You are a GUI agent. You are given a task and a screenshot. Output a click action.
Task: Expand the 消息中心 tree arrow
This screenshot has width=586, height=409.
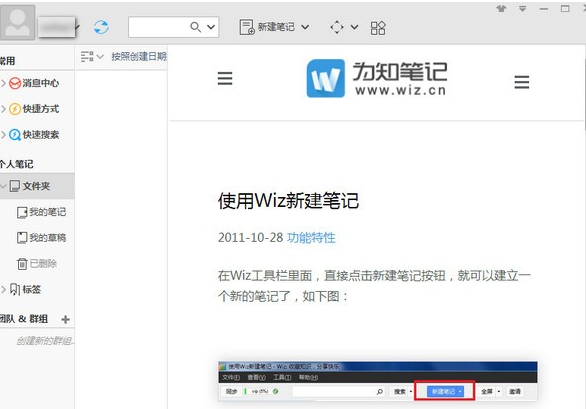click(x=3, y=83)
